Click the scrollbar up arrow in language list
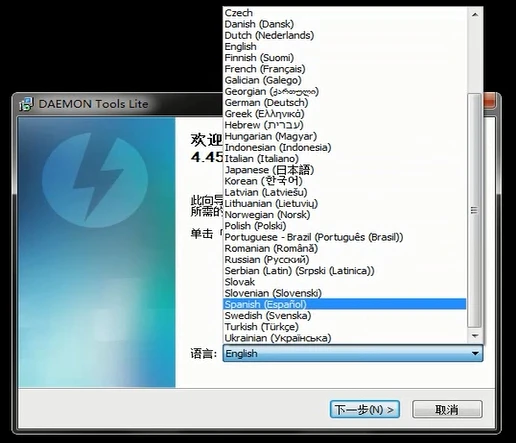This screenshot has width=516, height=443. [475, 14]
